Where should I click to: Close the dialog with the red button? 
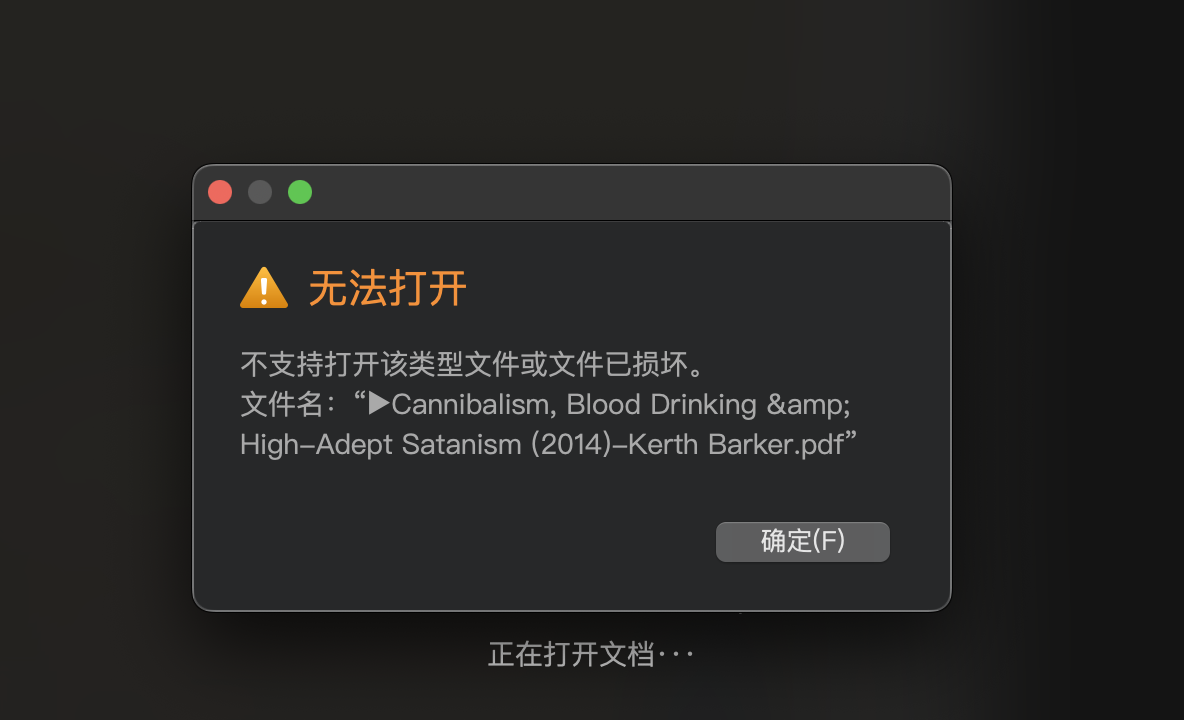[x=220, y=192]
